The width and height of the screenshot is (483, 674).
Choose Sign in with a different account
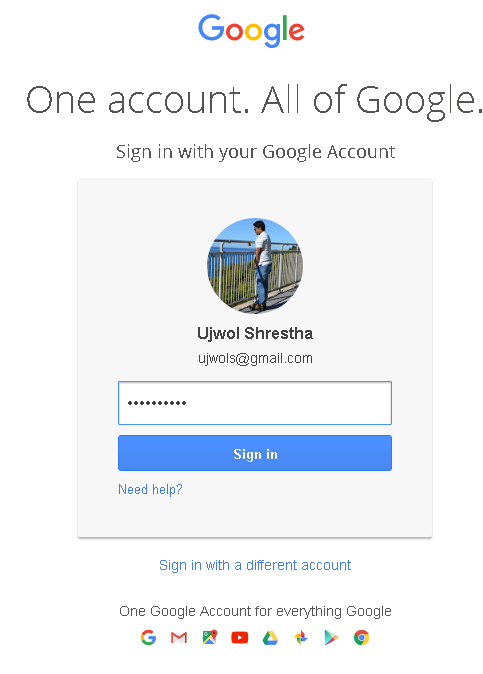pos(255,565)
